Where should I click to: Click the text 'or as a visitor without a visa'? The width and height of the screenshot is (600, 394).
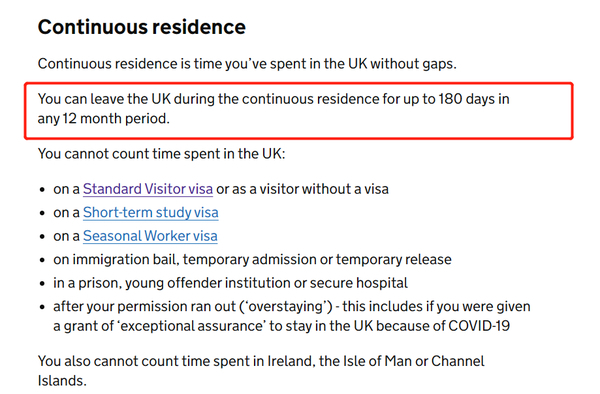click(x=302, y=189)
